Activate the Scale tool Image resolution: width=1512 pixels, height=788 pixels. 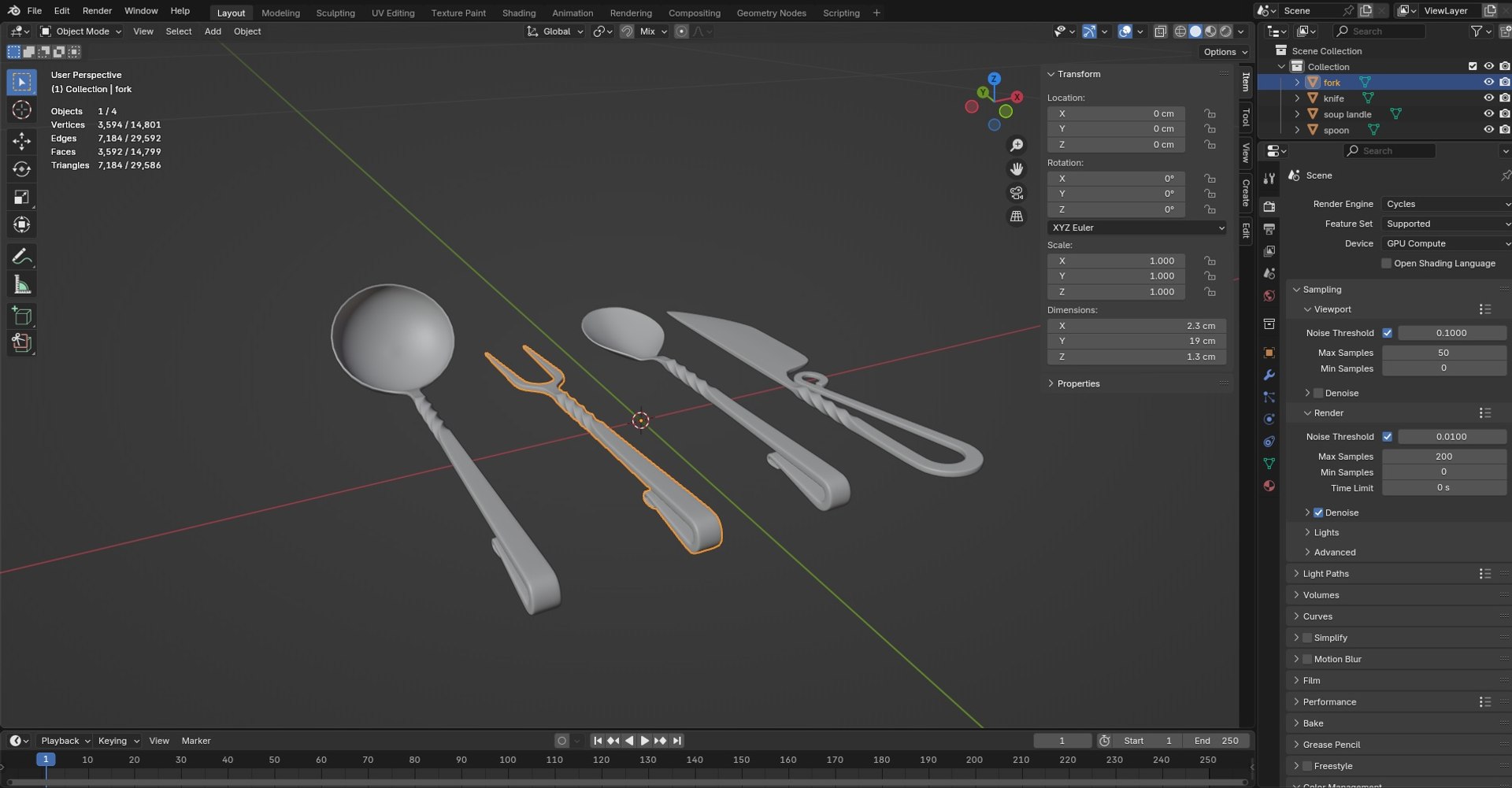[x=21, y=197]
